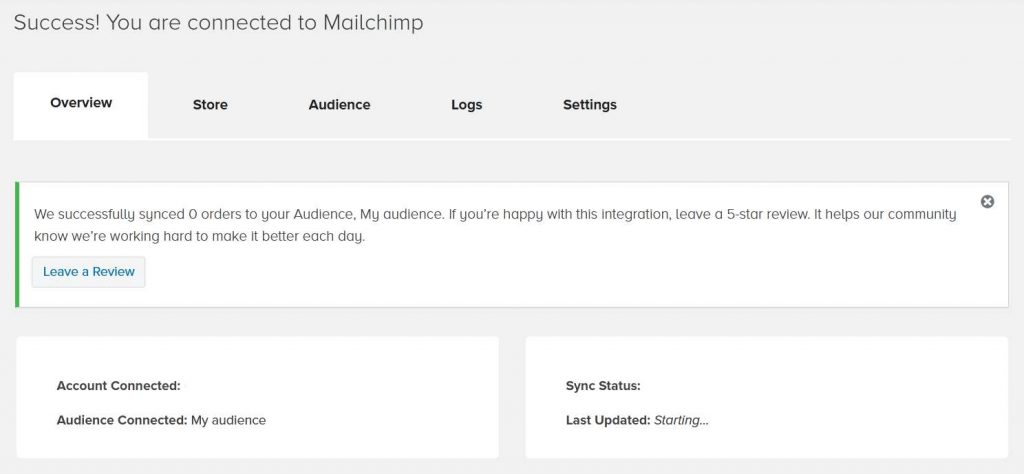1024x474 pixels.
Task: Switch to the Store tab
Action: 210,104
